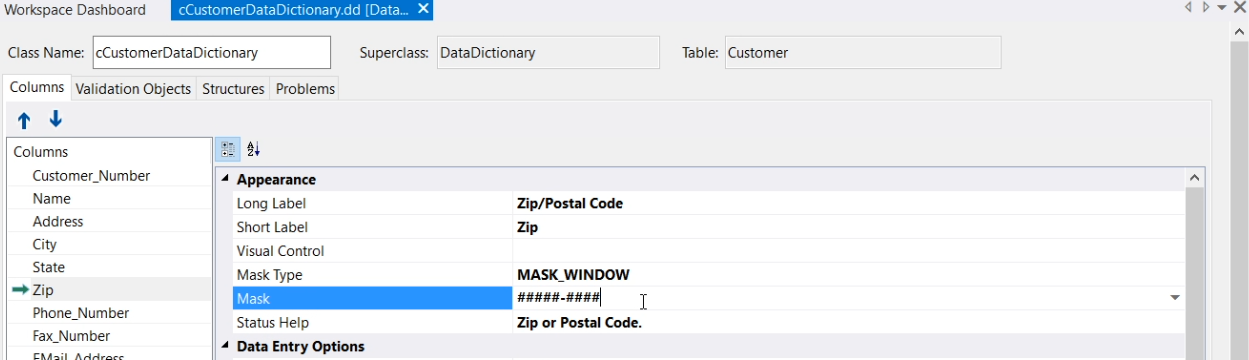Click the Superclass DataDictionary field
The width and height of the screenshot is (1249, 360).
(547, 53)
